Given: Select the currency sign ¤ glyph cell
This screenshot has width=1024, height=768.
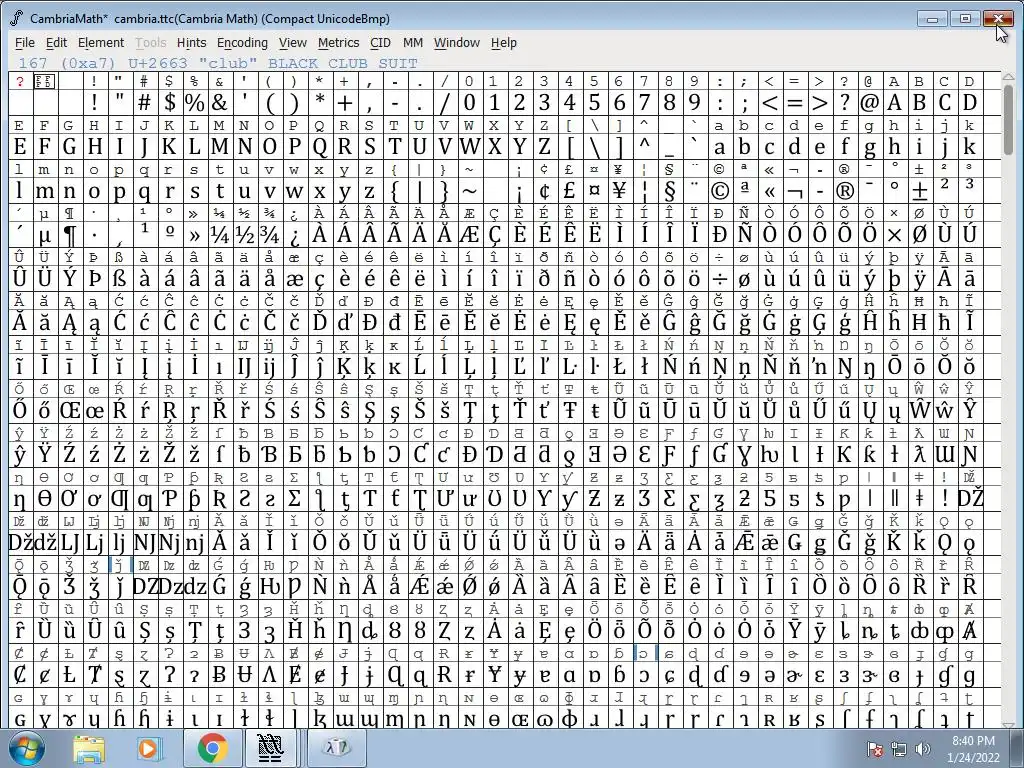Looking at the screenshot, I should pyautogui.click(x=594, y=191).
